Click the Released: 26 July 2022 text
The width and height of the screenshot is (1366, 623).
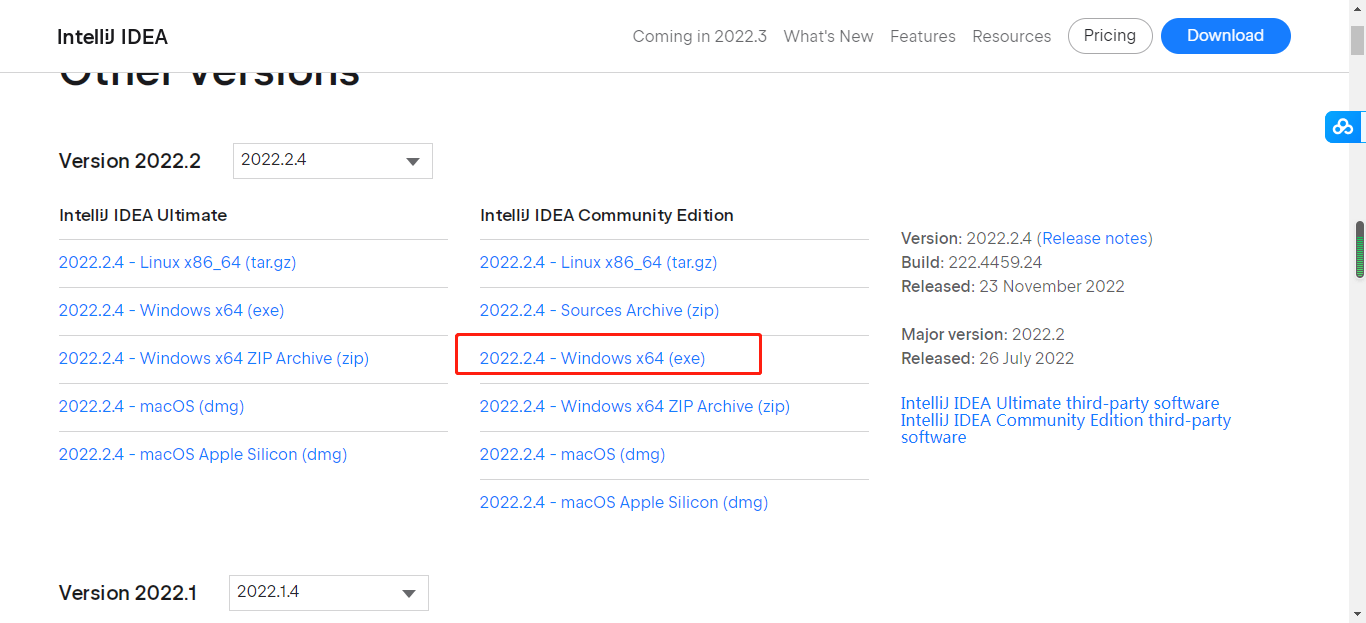988,358
